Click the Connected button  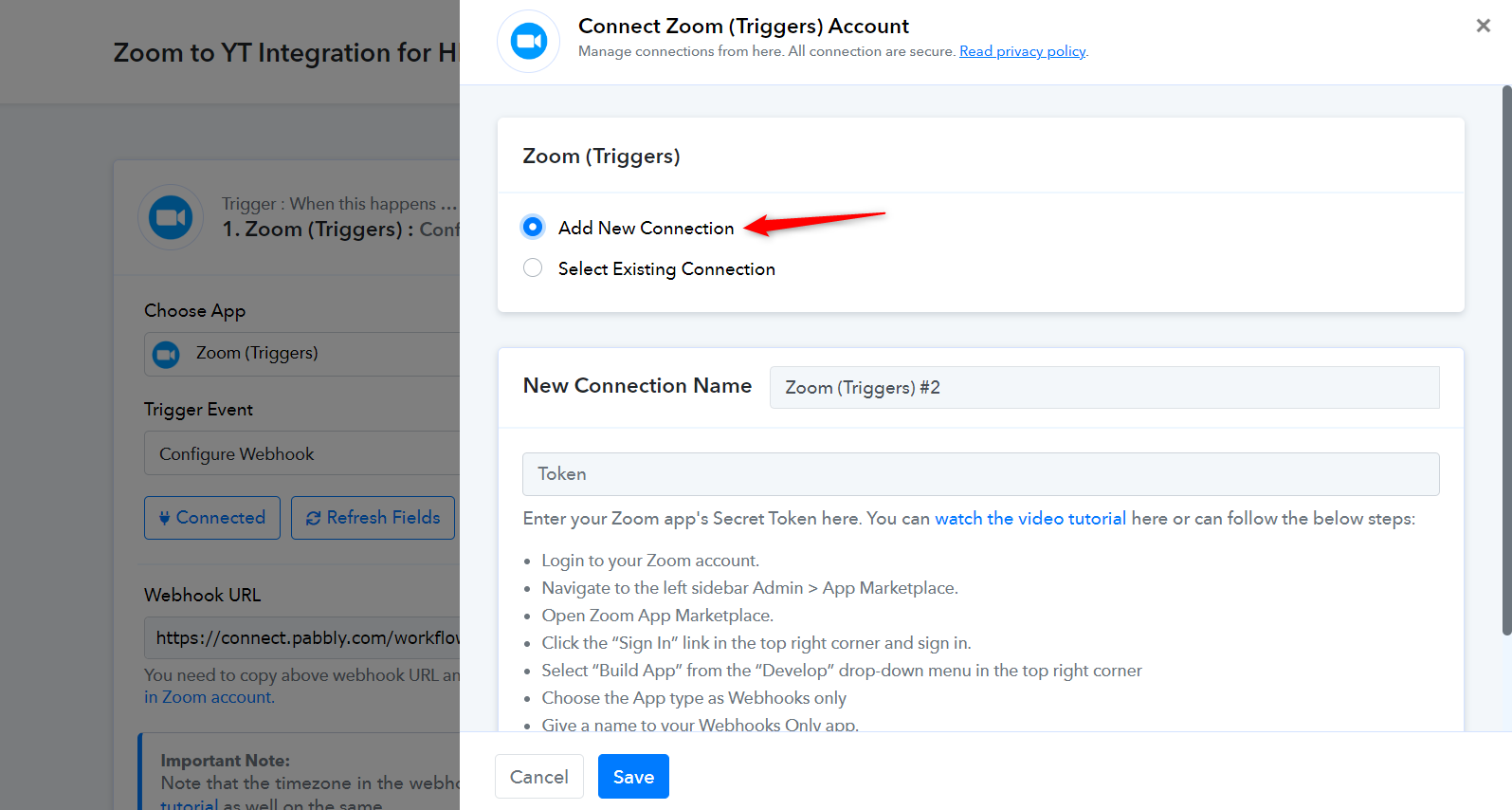pyautogui.click(x=212, y=518)
